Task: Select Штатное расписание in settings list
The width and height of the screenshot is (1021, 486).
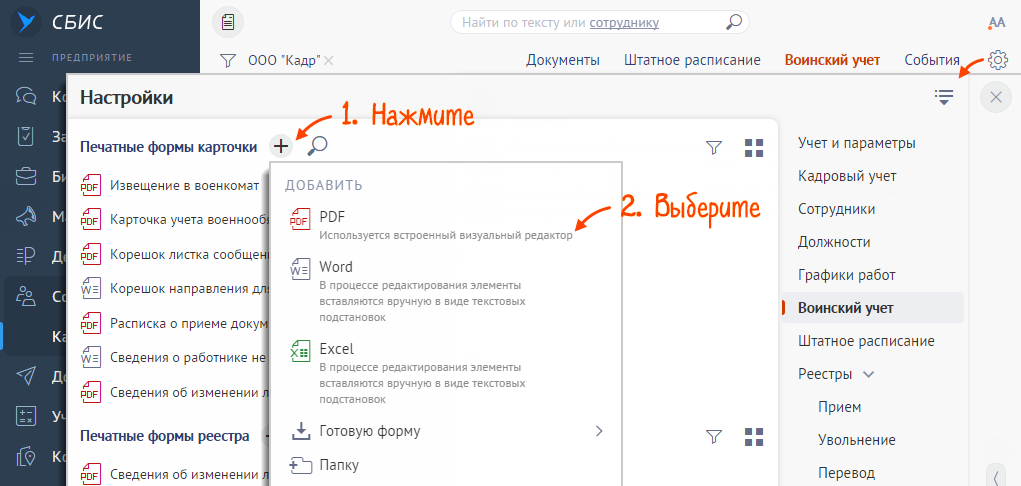Action: [867, 341]
